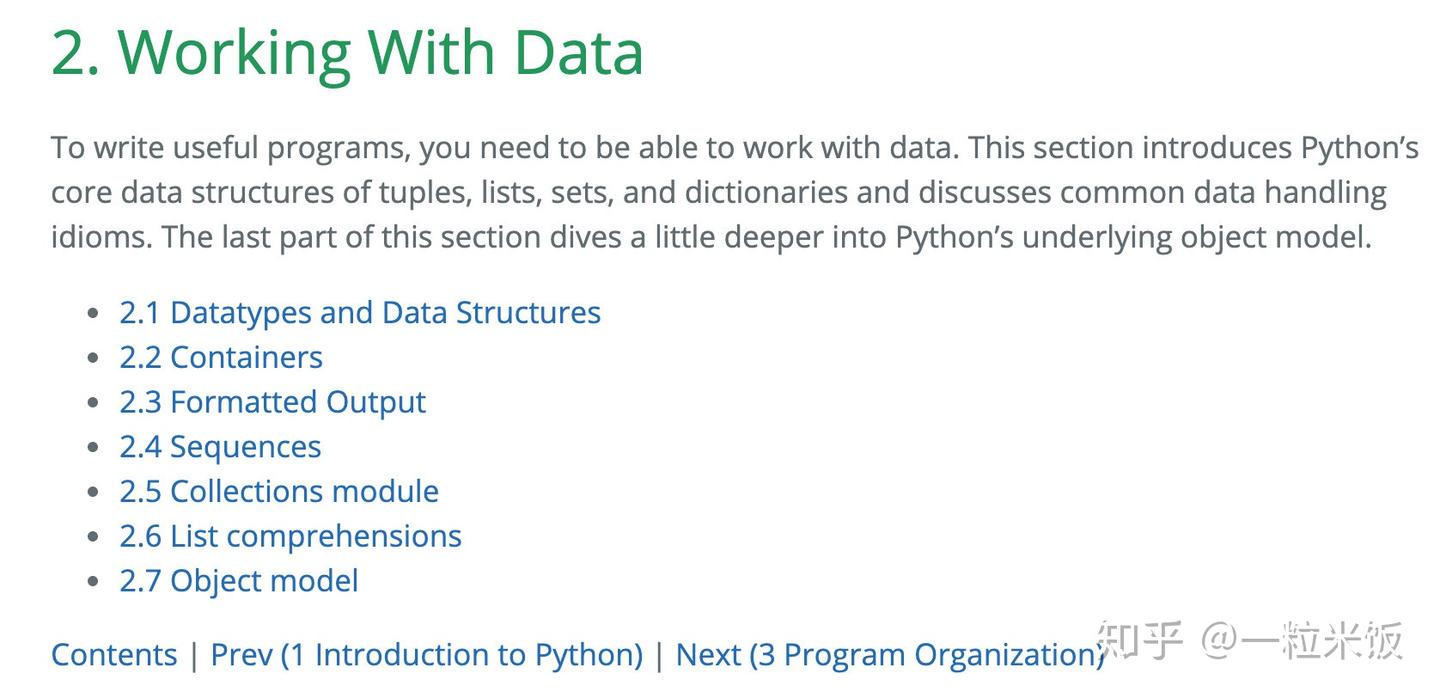Open the 2.1 Datatypes and Data Structures link

[x=360, y=313]
